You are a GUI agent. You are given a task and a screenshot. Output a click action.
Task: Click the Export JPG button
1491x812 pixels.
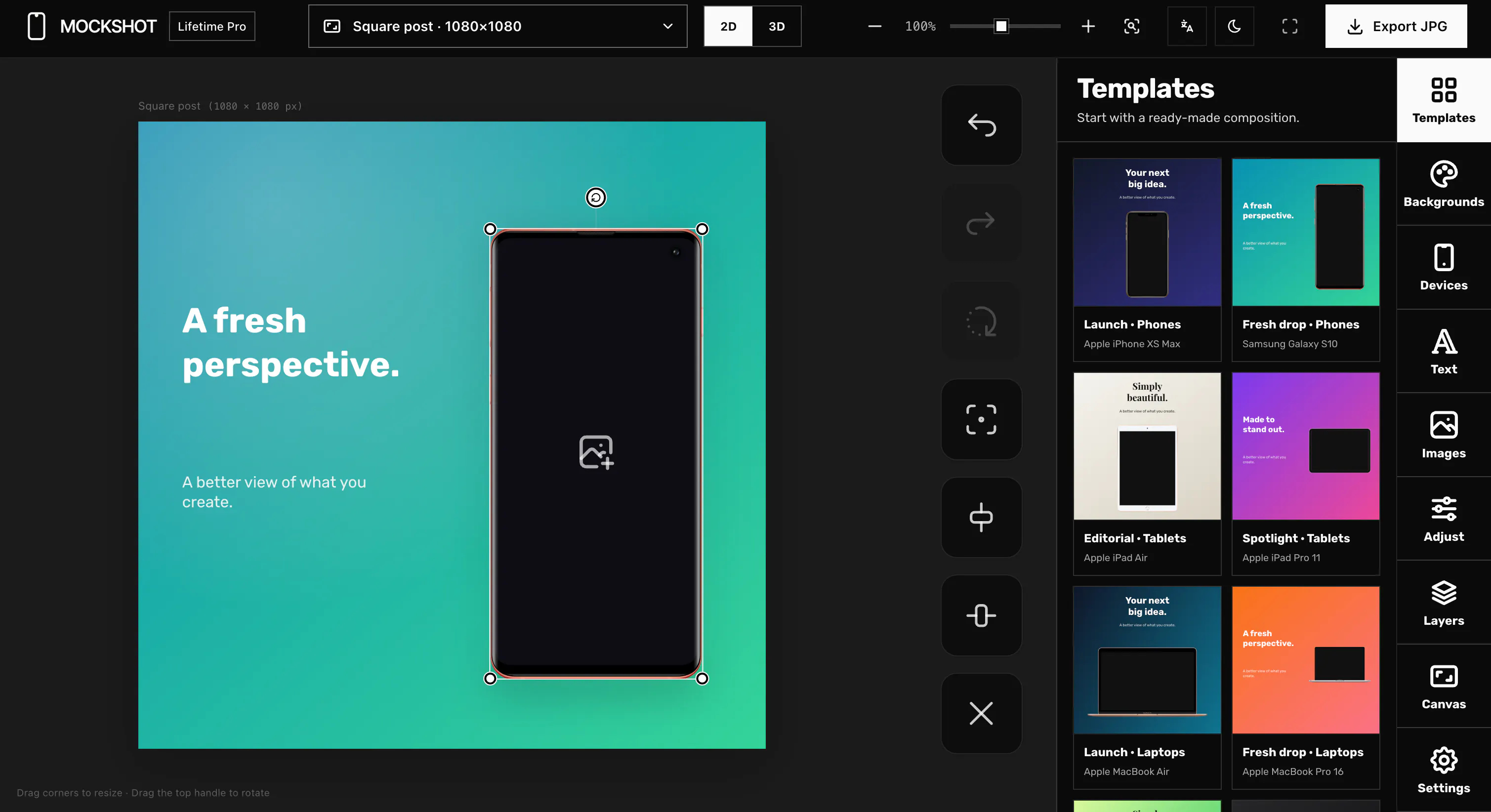tap(1396, 26)
